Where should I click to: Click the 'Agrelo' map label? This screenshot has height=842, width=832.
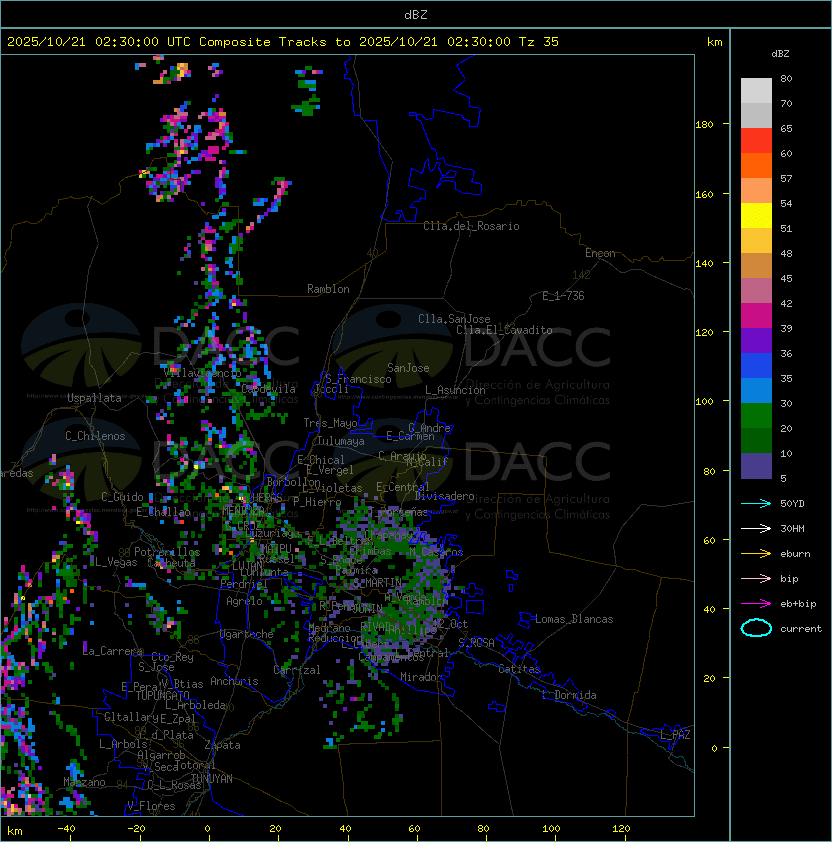pyautogui.click(x=244, y=601)
